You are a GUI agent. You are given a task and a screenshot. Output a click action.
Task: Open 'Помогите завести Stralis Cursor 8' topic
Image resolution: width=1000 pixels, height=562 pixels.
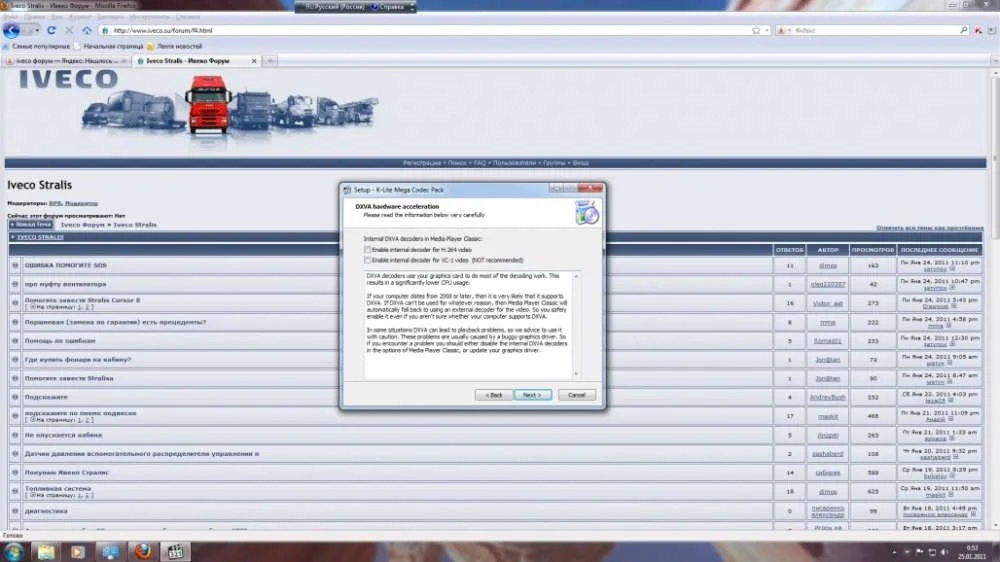coord(82,300)
